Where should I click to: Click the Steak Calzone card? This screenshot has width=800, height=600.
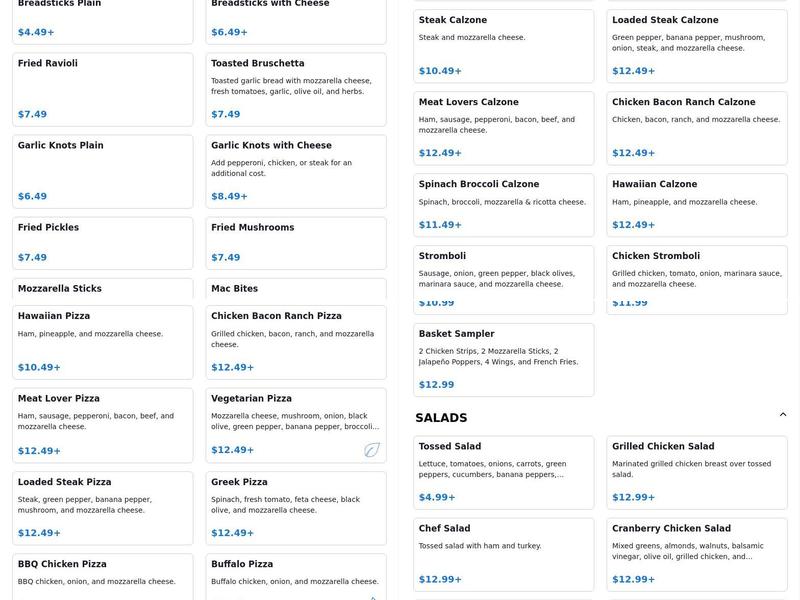[x=503, y=46]
